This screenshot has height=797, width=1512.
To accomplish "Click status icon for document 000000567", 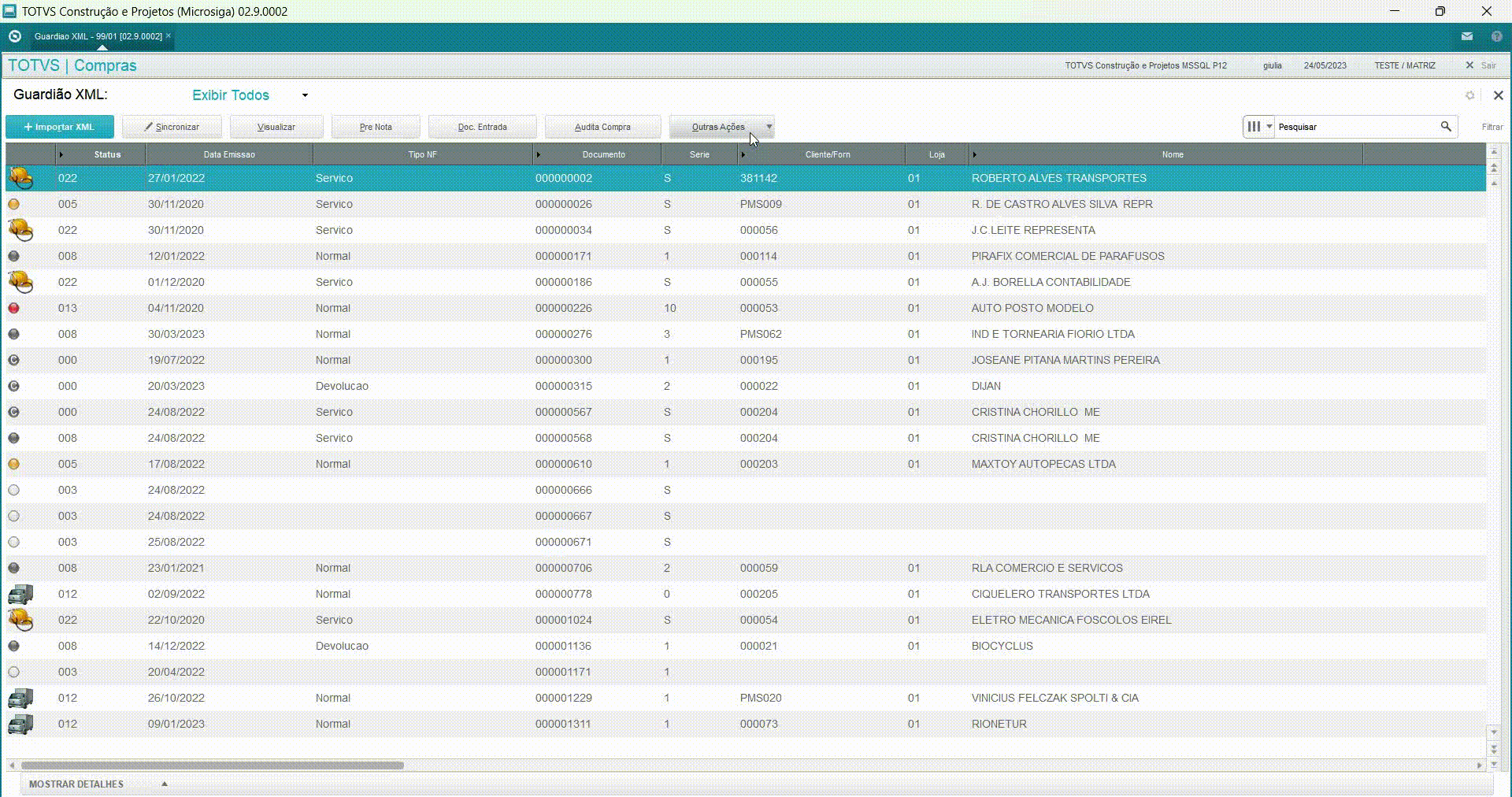I will coord(13,412).
